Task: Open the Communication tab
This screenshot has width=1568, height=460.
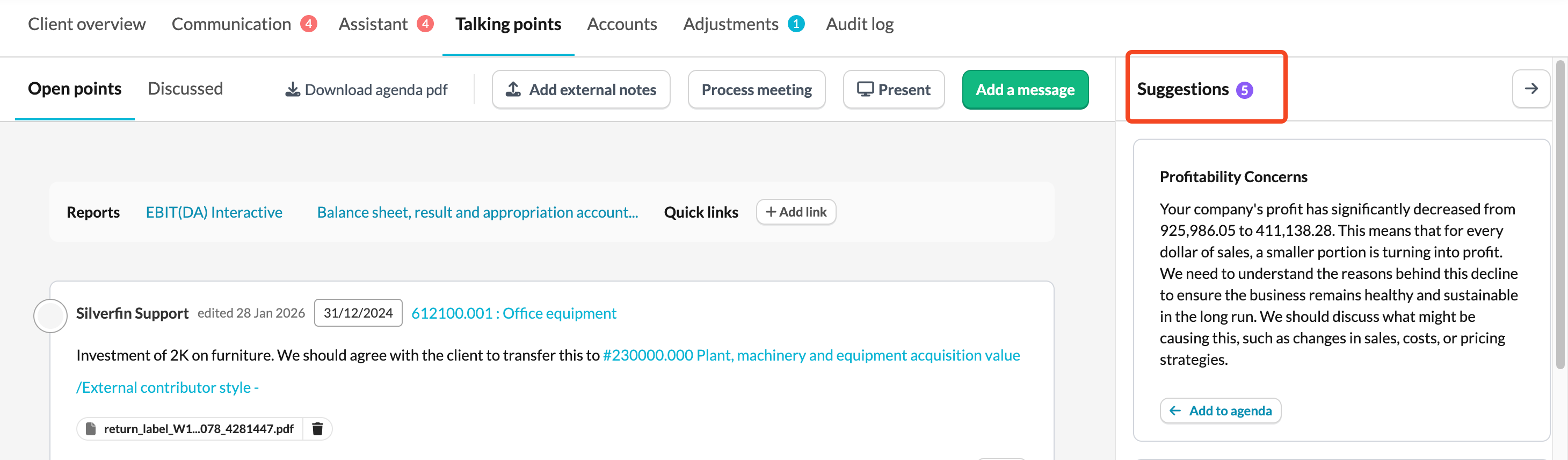Action: pos(231,24)
